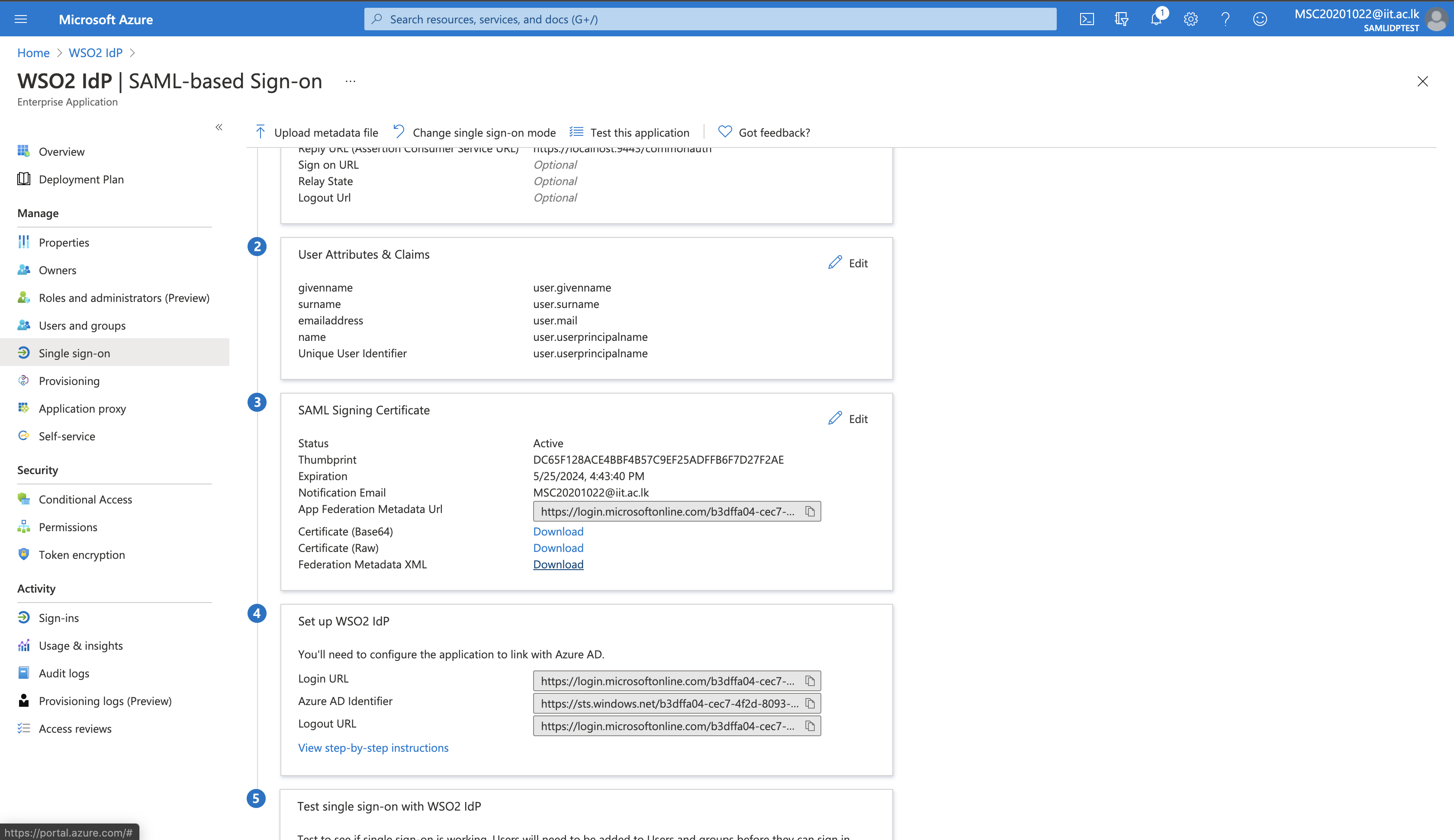Image resolution: width=1454 pixels, height=840 pixels.
Task: Collapse the left navigation pane
Action: (x=219, y=127)
